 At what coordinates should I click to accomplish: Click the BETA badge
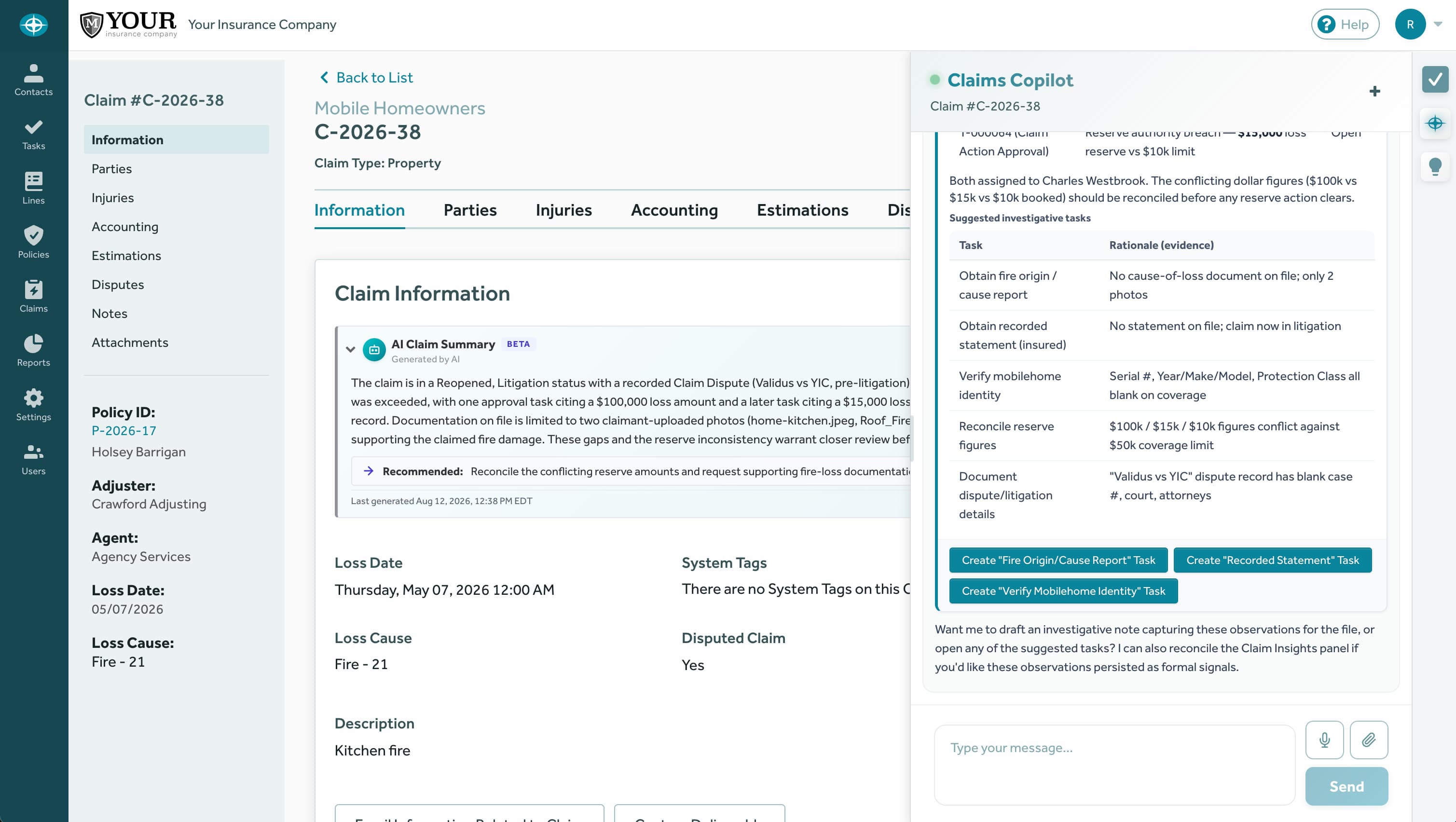(518, 344)
